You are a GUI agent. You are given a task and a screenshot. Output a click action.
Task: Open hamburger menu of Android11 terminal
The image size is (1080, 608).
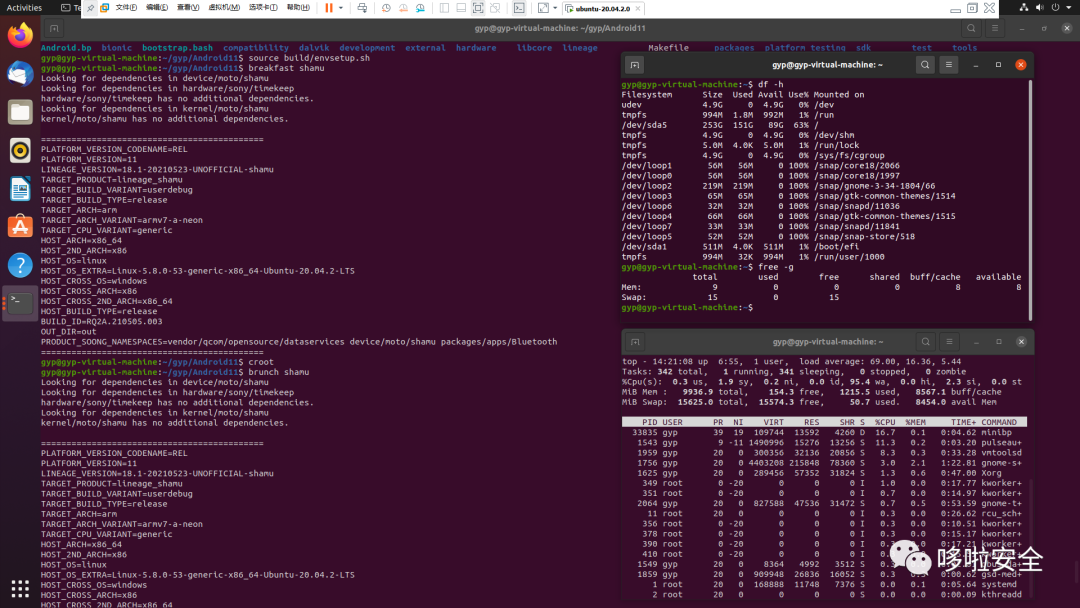pyautogui.click(x=995, y=28)
